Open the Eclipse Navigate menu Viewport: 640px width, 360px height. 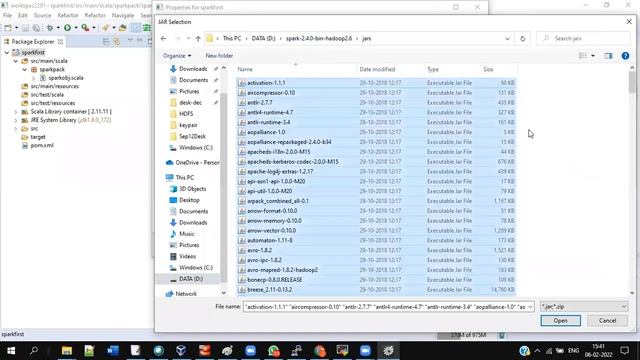[123, 16]
